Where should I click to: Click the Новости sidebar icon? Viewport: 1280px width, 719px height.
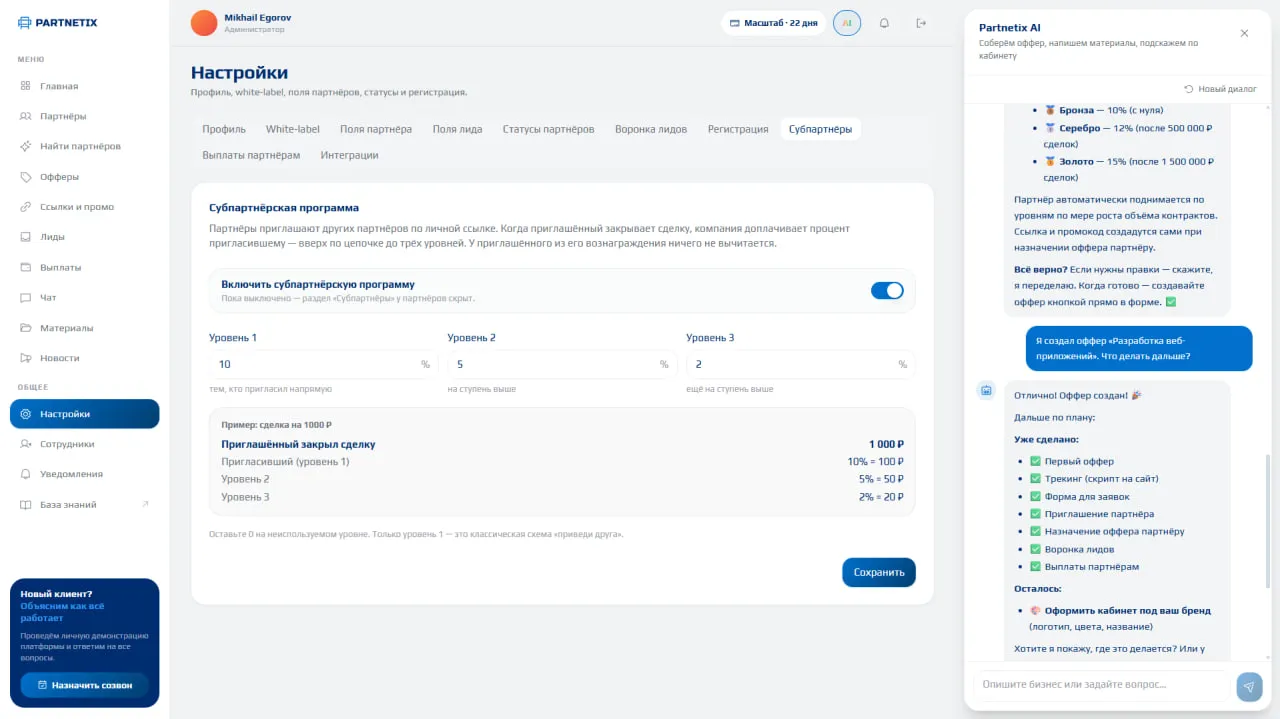(26, 358)
